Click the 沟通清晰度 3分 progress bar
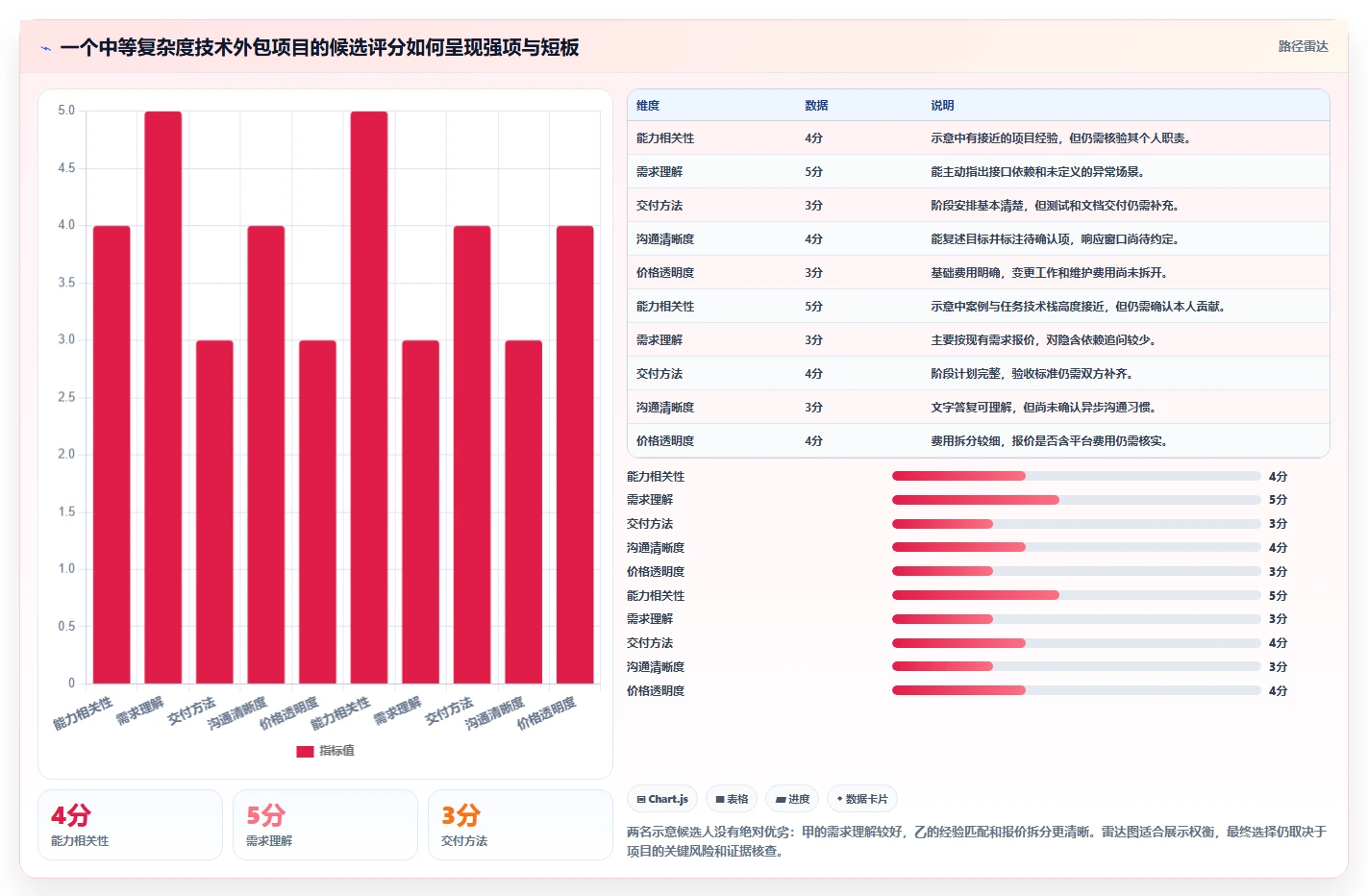This screenshot has width=1368, height=896. click(x=1076, y=666)
